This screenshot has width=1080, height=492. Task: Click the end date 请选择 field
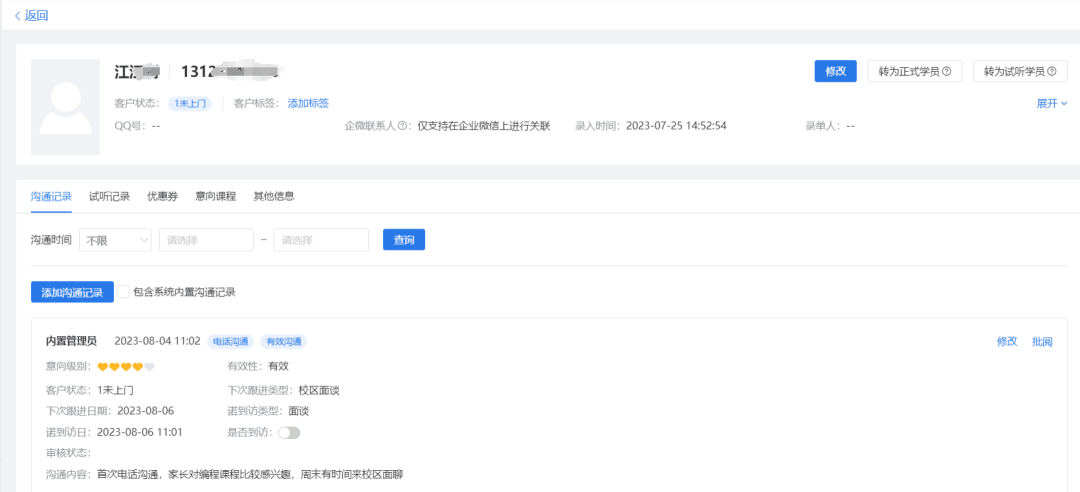[x=321, y=240]
